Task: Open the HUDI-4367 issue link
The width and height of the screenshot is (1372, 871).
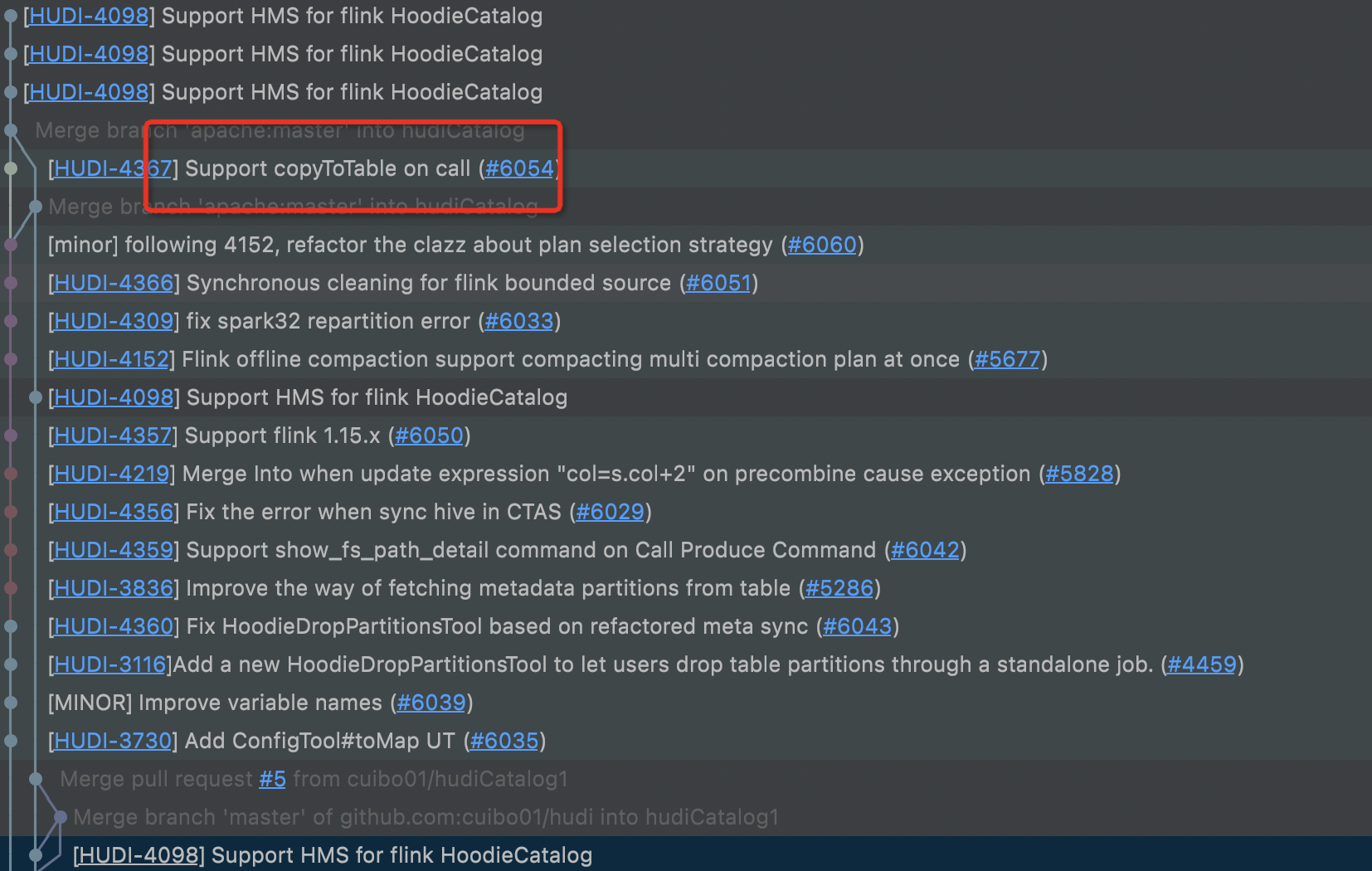Action: click(x=114, y=168)
